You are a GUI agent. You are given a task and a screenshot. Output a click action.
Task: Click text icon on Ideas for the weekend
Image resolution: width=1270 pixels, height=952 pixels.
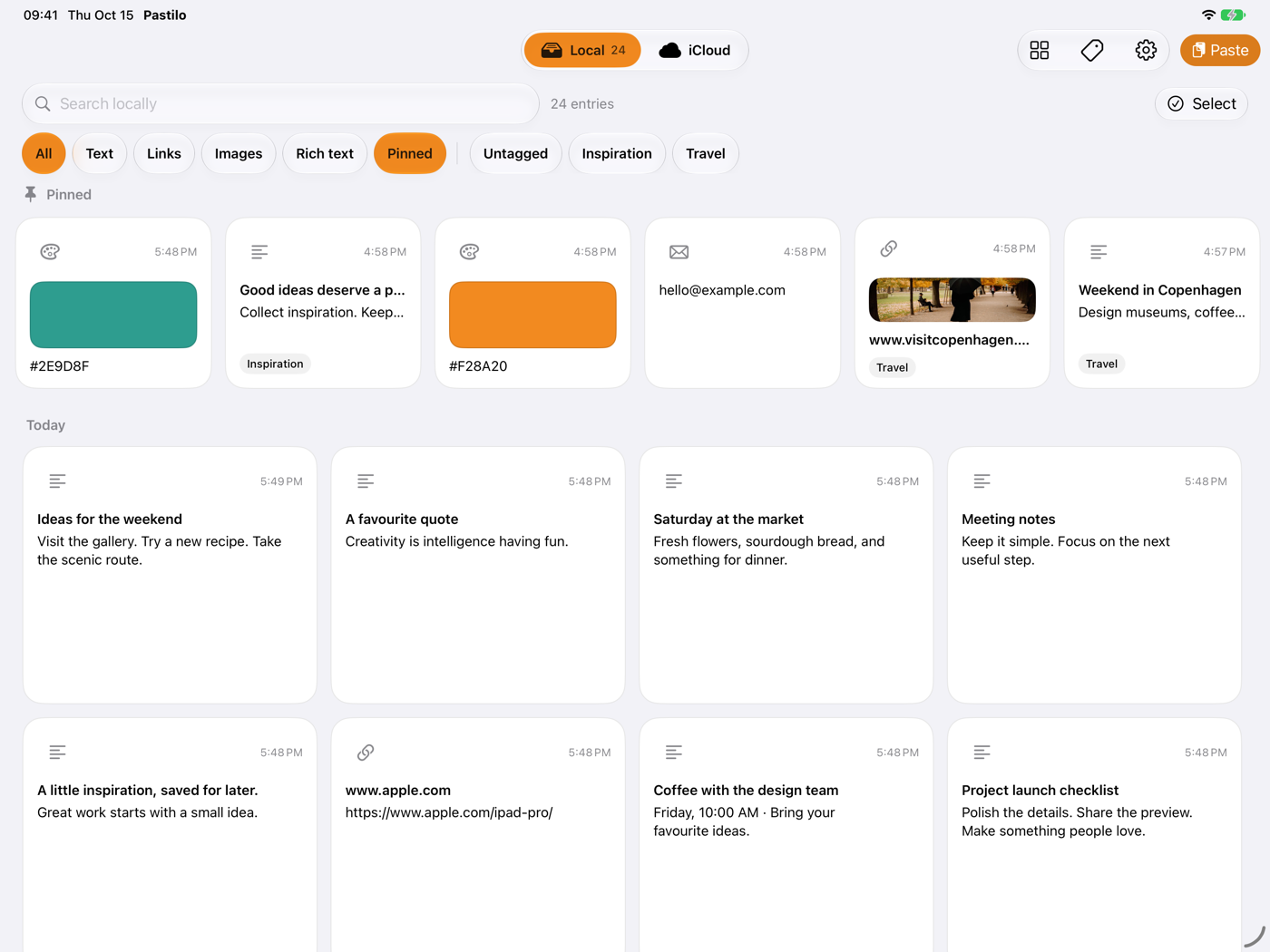(x=57, y=481)
